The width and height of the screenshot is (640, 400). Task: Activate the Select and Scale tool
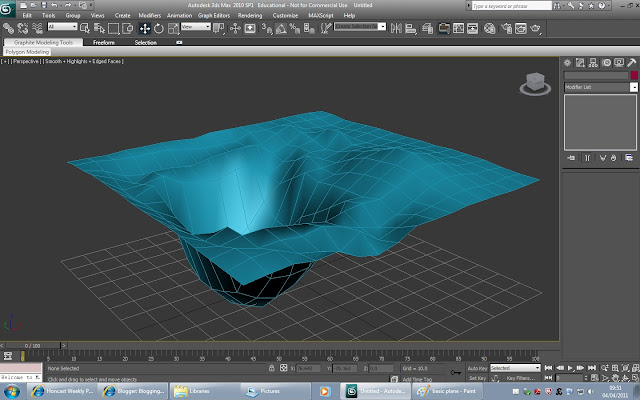point(173,28)
